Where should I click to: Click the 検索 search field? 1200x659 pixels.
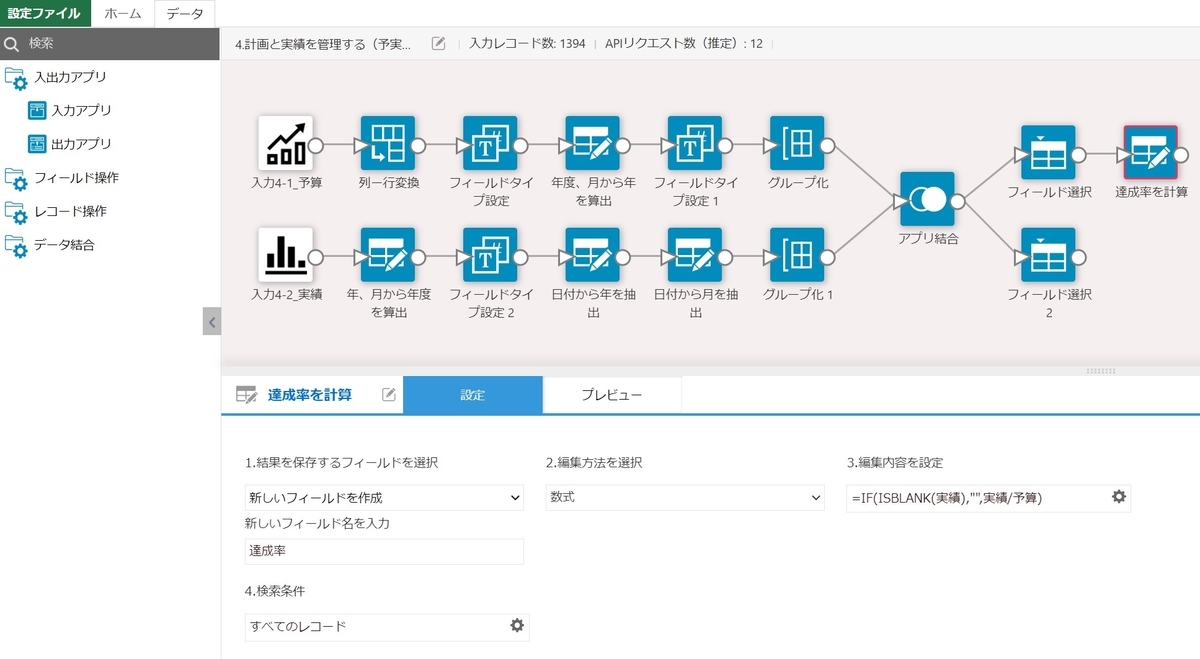(110, 44)
